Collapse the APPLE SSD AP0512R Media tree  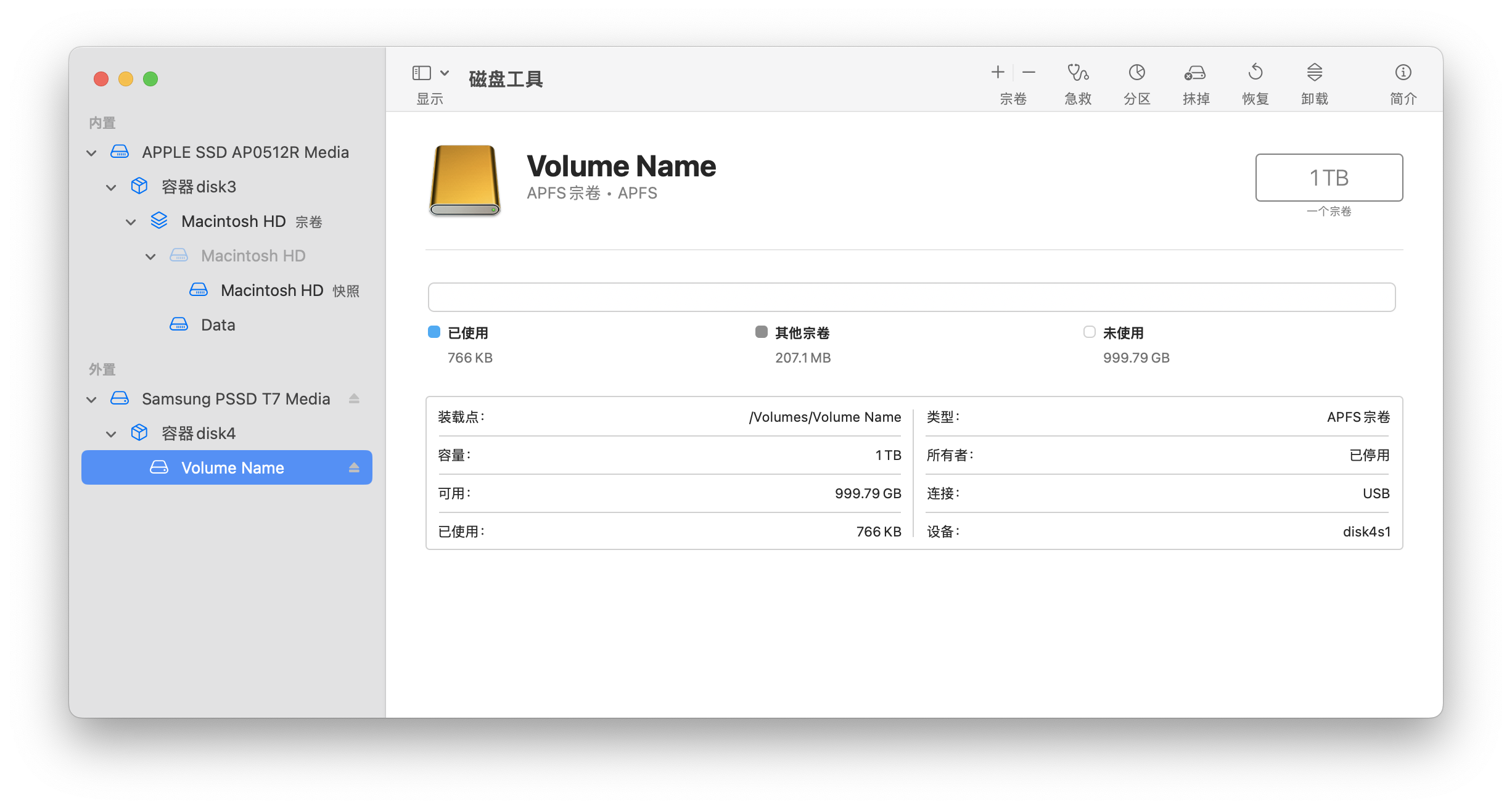[x=91, y=153]
